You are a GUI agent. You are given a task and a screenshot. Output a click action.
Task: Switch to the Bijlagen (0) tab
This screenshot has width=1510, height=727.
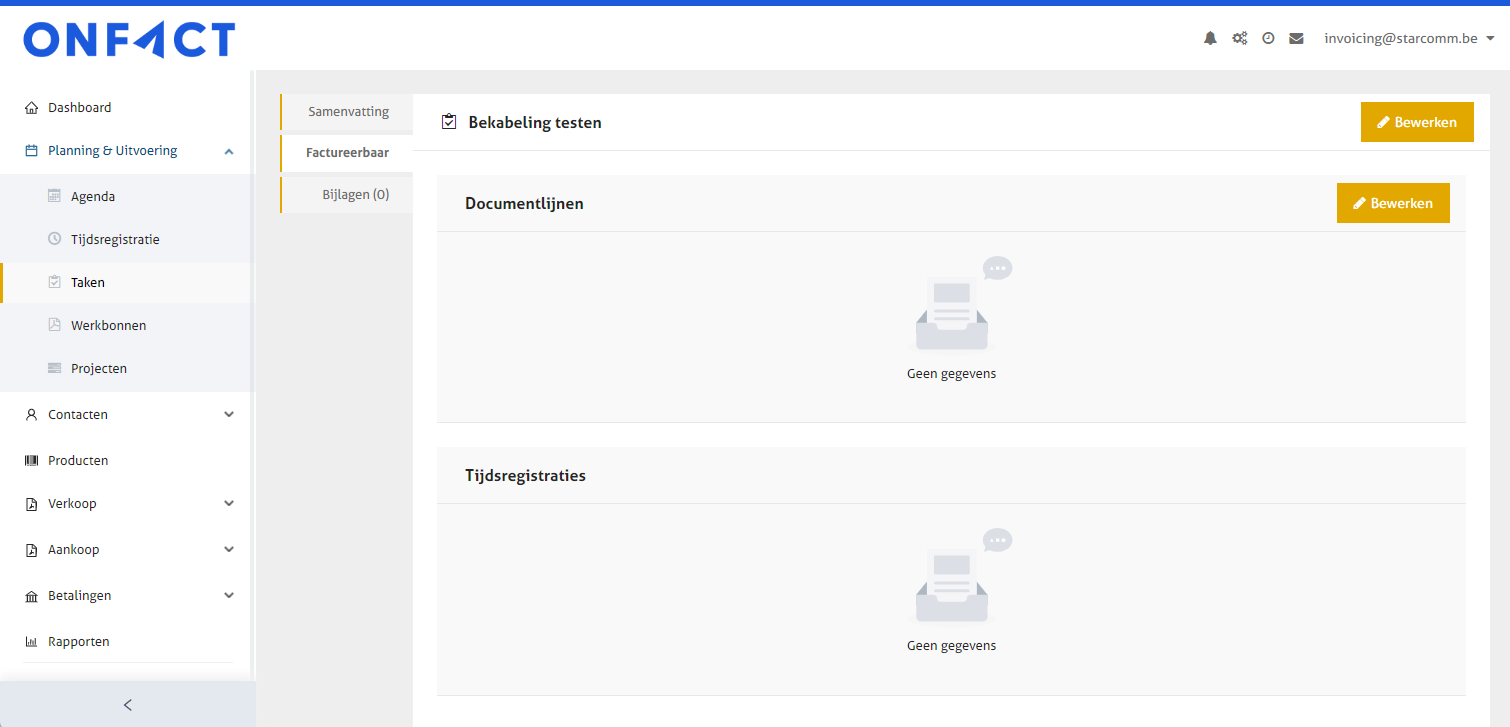pyautogui.click(x=355, y=194)
